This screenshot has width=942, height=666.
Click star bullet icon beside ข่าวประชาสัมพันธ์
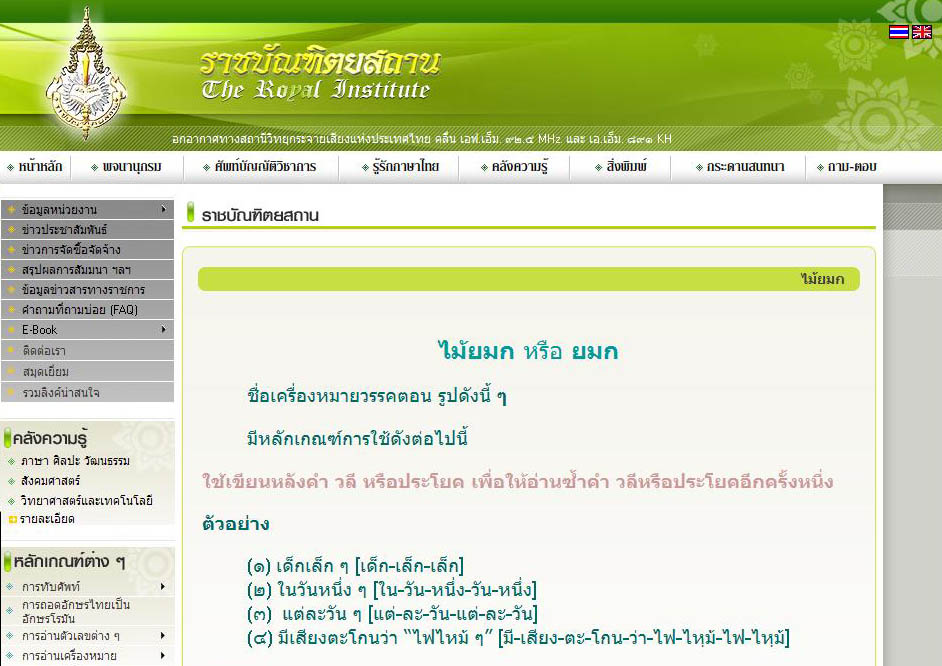(x=11, y=229)
